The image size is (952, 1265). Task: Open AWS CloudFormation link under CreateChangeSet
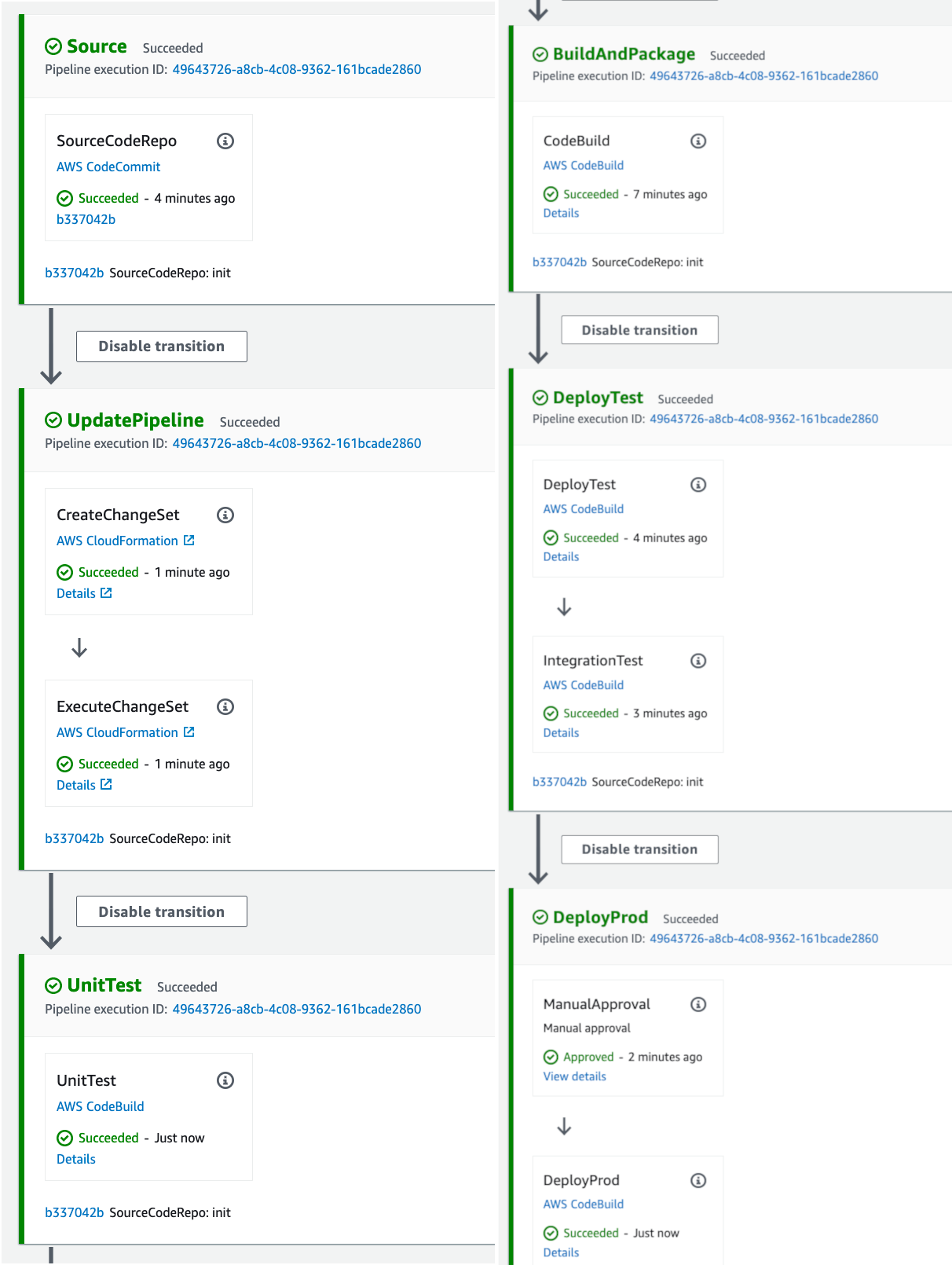point(117,541)
